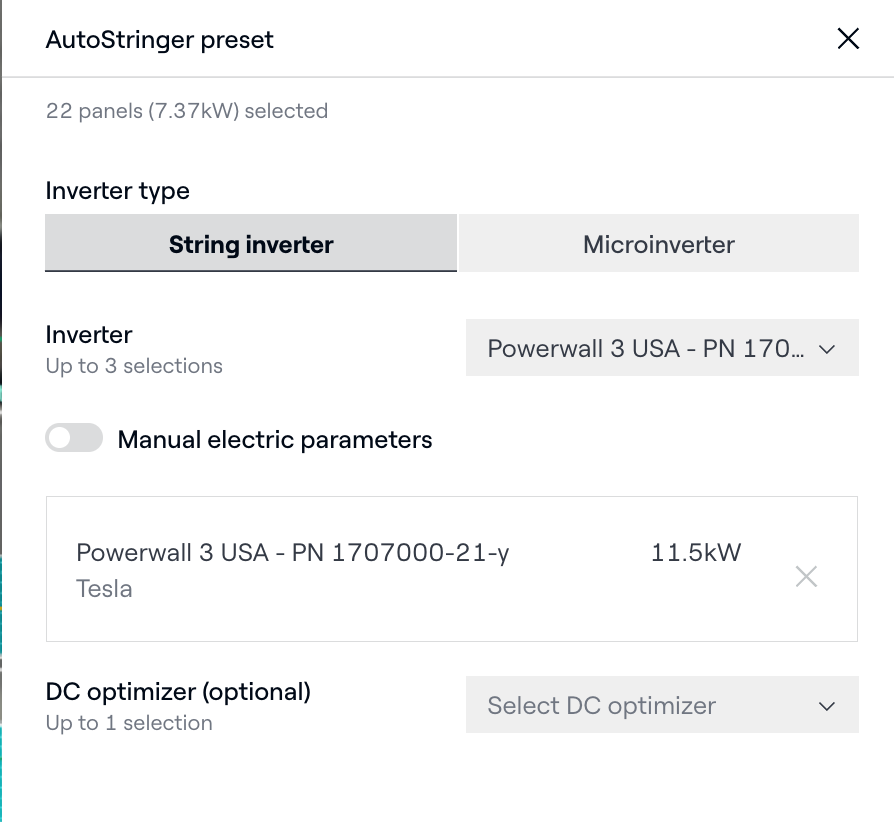
Task: Click the chevron on the Inverter dropdown
Action: point(827,349)
